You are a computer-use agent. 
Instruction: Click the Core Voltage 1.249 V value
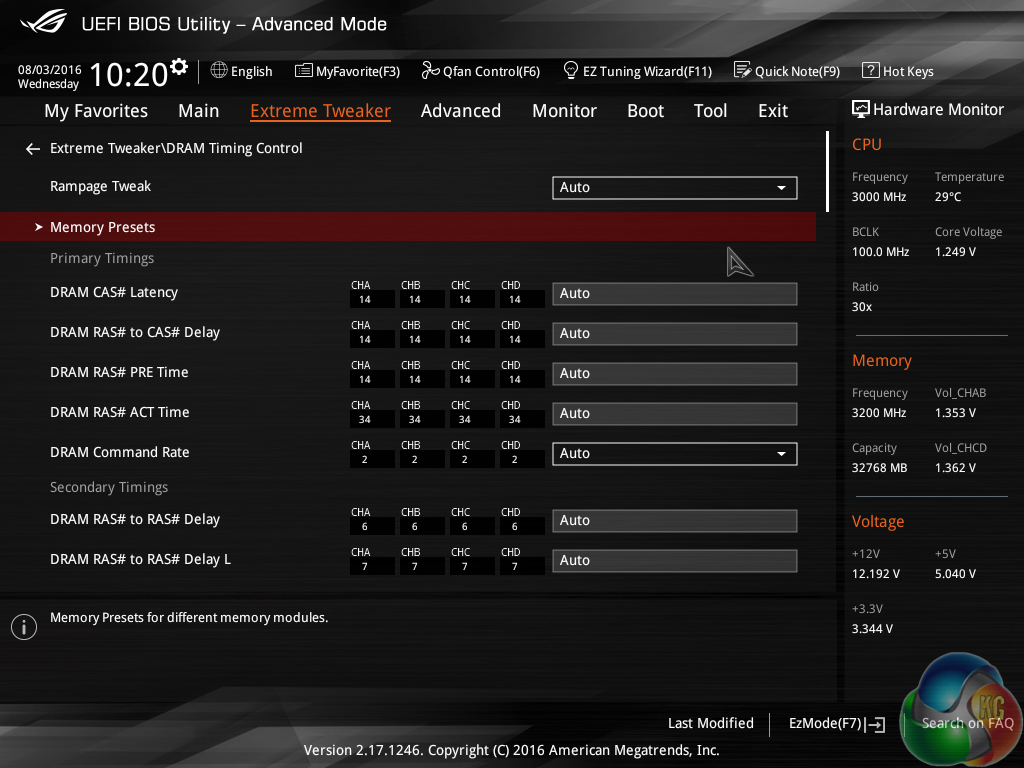click(x=955, y=251)
